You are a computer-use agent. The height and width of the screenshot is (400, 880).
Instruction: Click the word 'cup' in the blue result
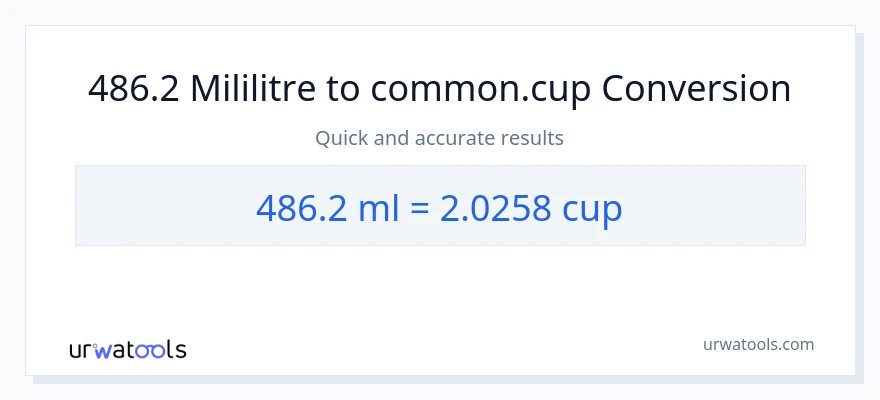pyautogui.click(x=592, y=207)
